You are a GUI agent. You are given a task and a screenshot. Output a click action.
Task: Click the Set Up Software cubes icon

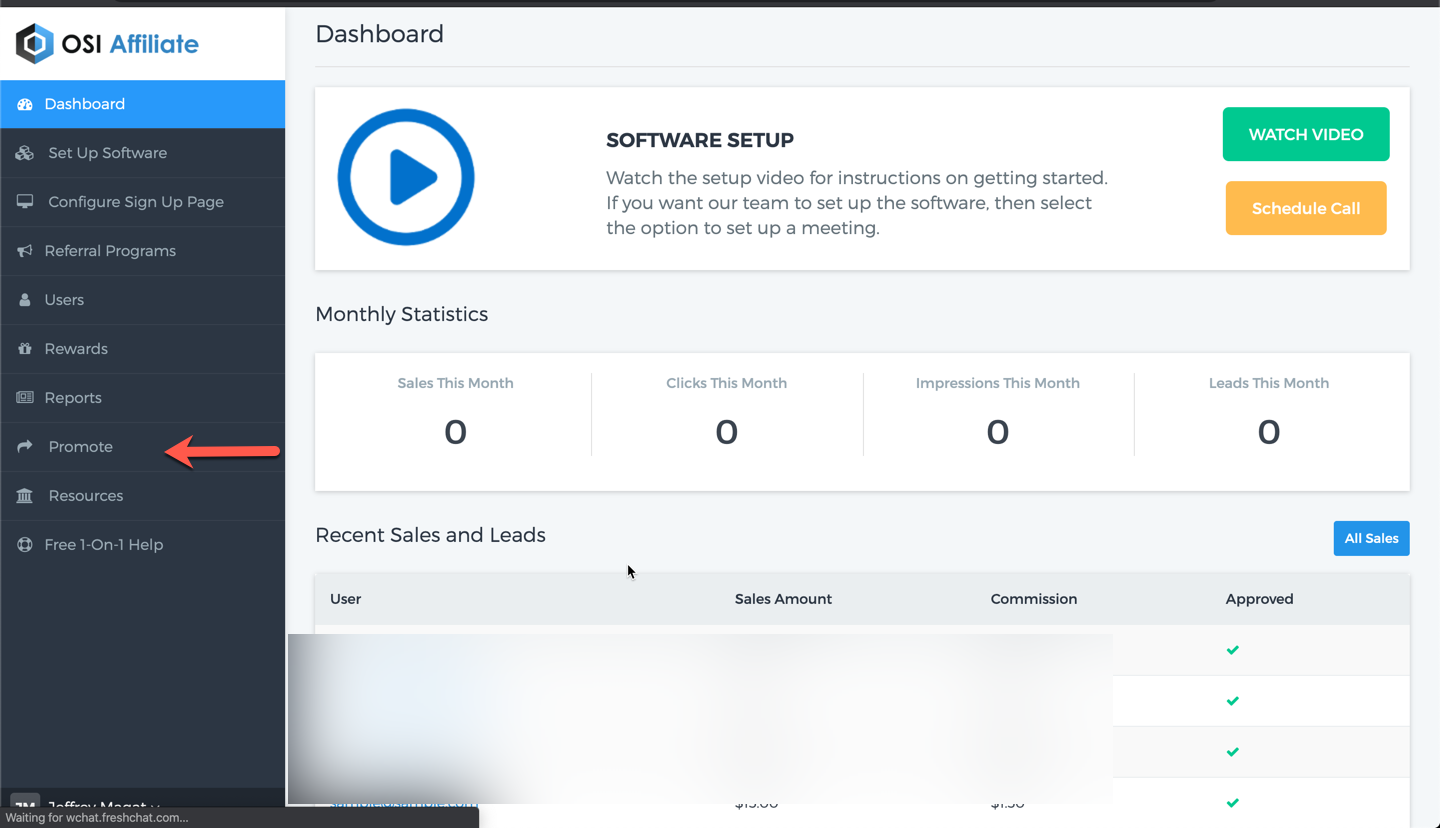click(x=25, y=153)
